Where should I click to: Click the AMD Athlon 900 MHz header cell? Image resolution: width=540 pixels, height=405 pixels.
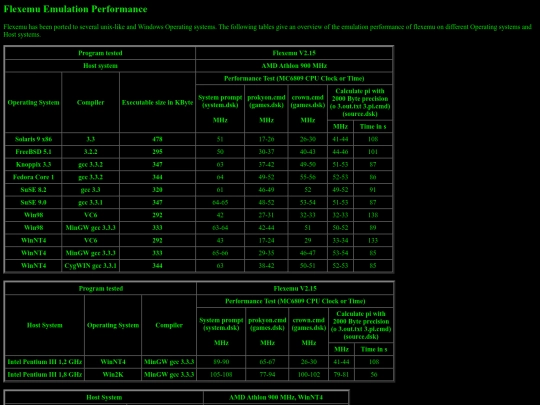point(294,66)
